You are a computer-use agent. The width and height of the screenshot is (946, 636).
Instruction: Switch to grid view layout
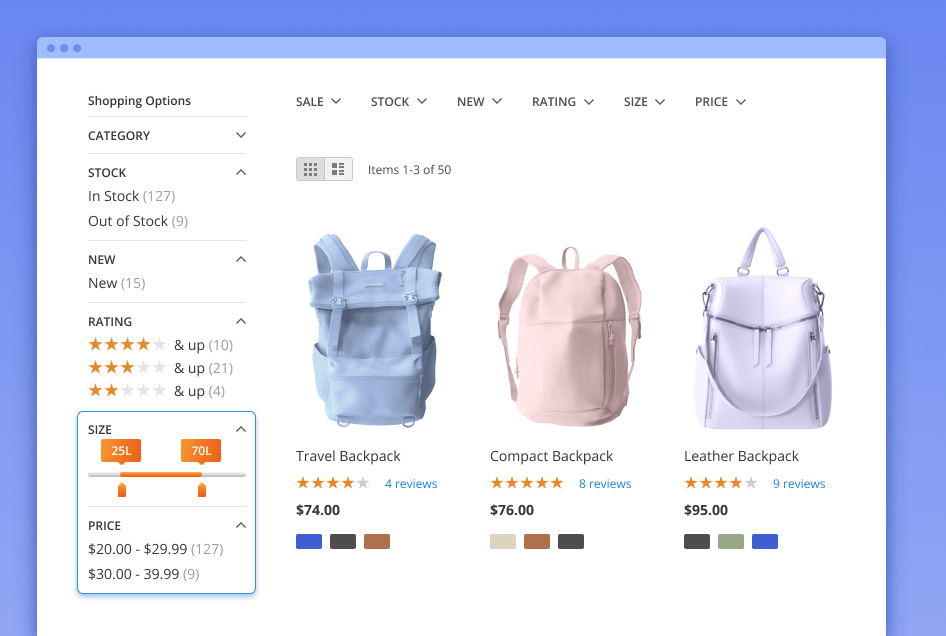click(310, 169)
